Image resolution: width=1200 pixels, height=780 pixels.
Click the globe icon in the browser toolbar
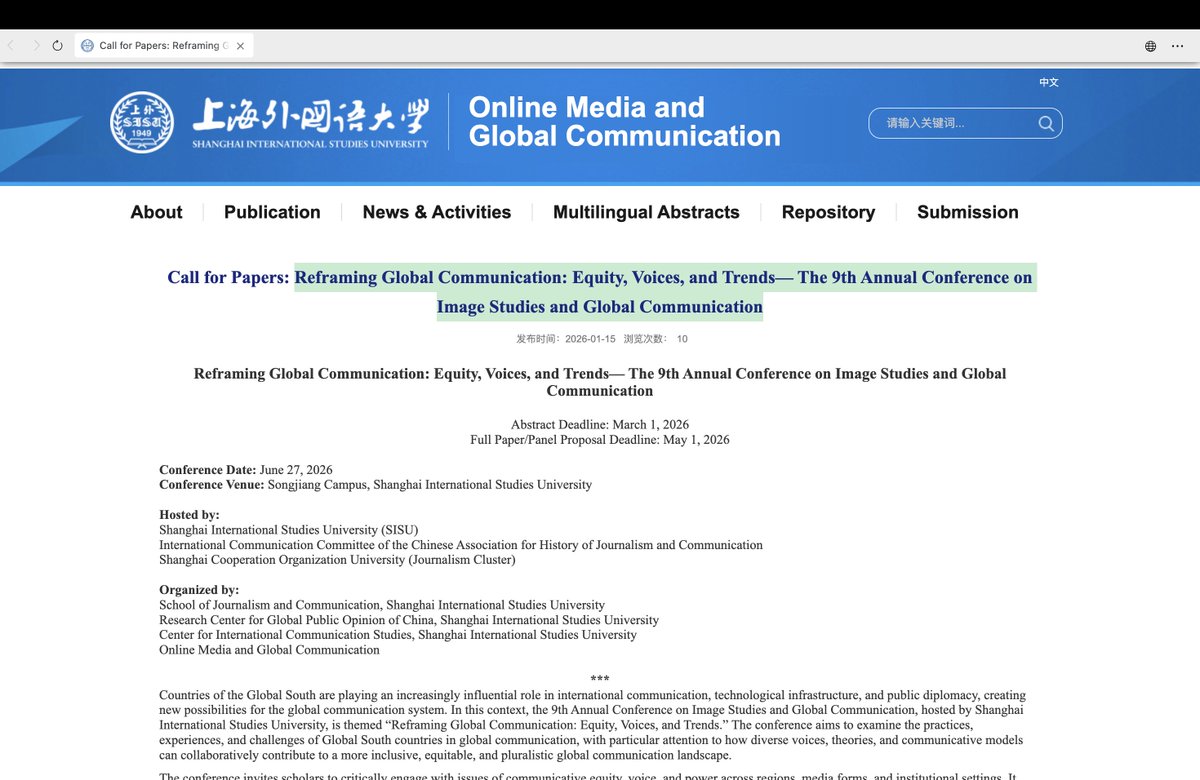click(x=1151, y=46)
